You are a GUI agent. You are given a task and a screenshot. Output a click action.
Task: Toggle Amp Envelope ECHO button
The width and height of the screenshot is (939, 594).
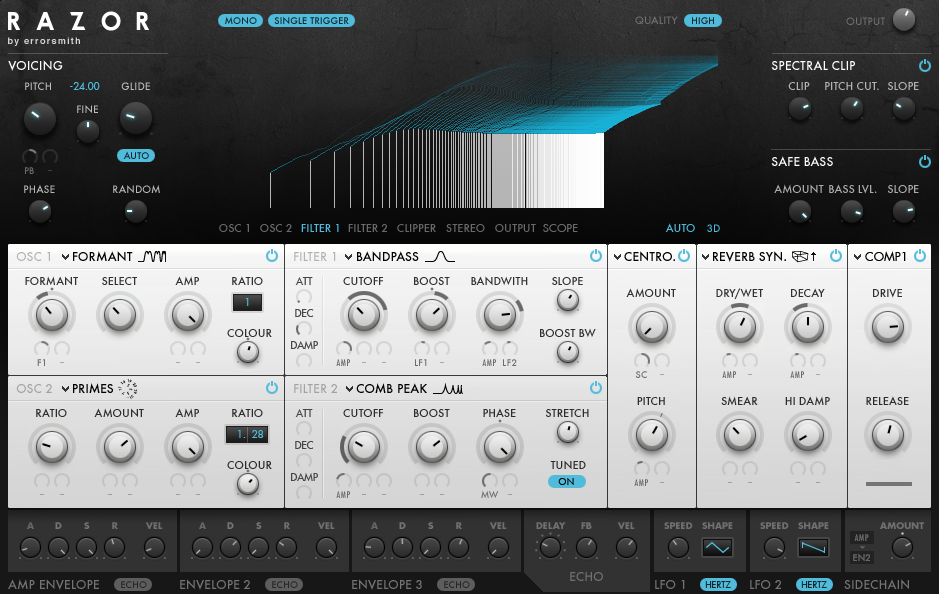pyautogui.click(x=133, y=584)
